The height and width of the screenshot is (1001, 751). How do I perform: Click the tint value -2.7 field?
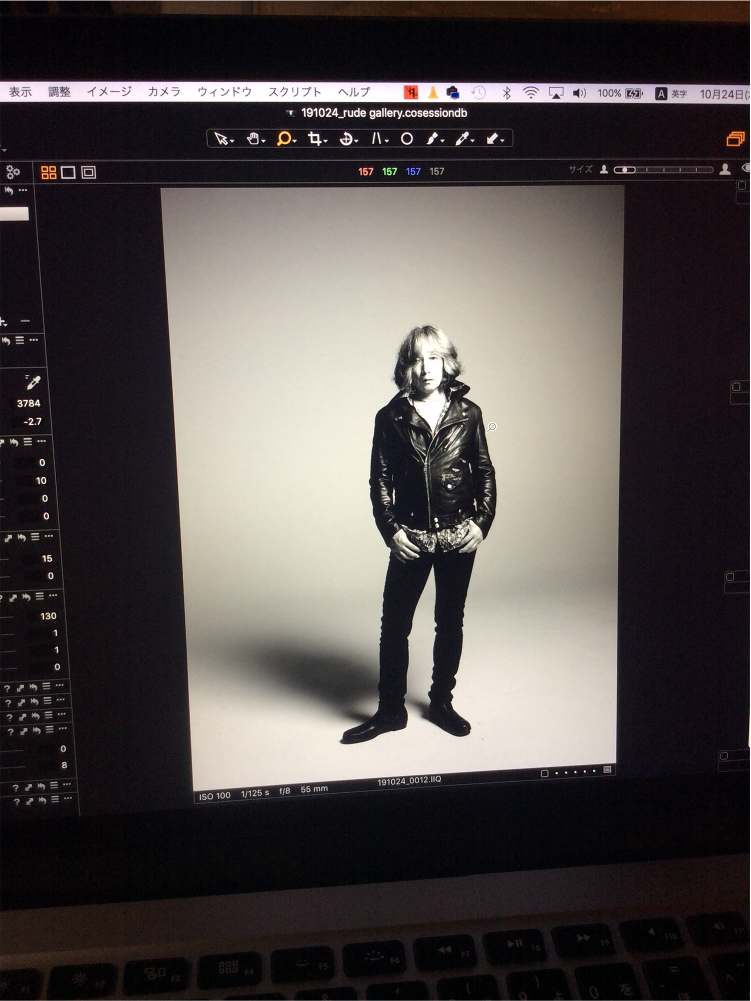(x=32, y=421)
